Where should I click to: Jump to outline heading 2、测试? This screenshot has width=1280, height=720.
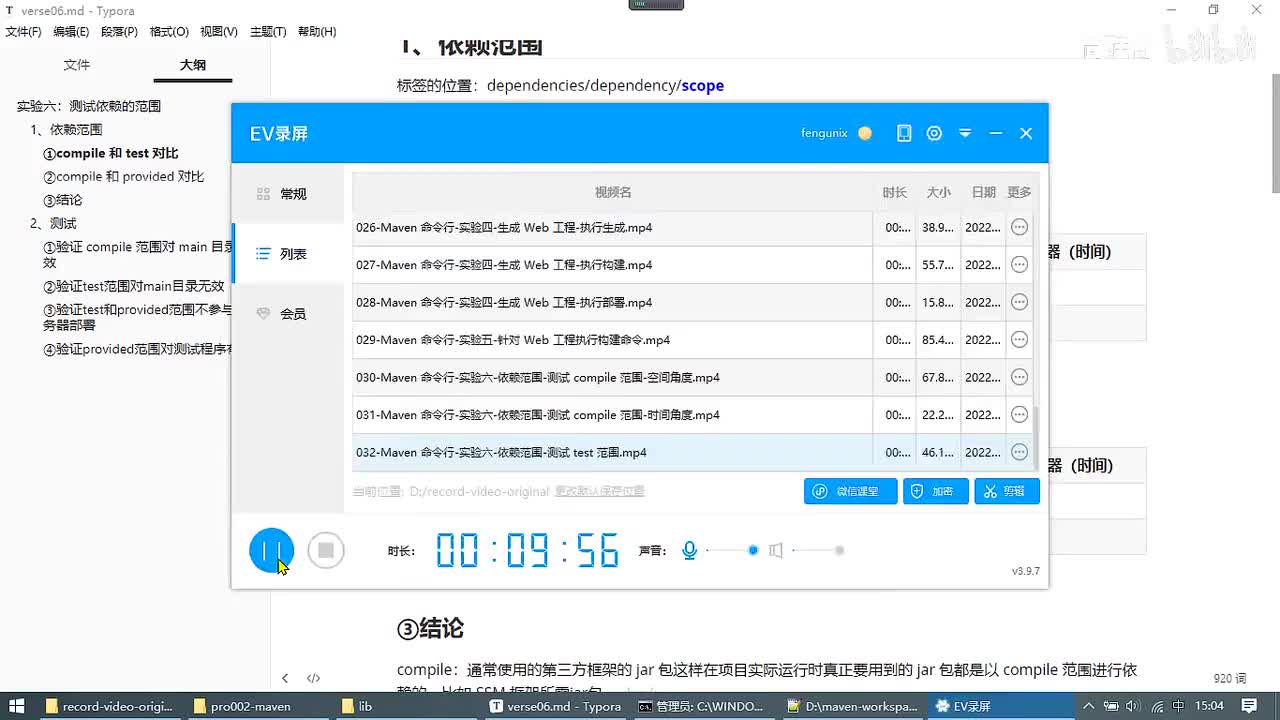click(53, 223)
